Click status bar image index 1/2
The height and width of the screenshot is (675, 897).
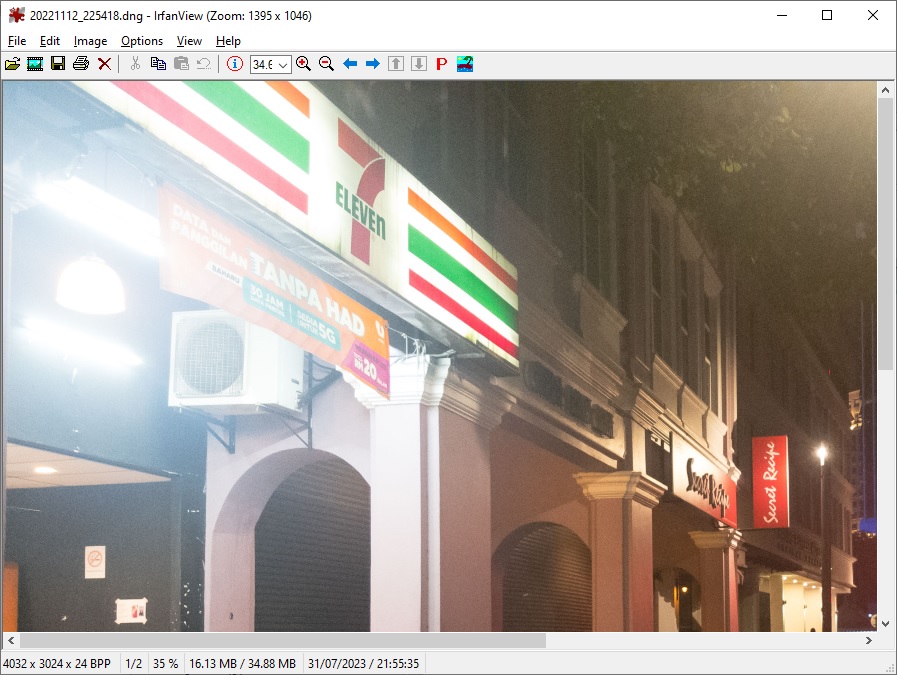(133, 664)
